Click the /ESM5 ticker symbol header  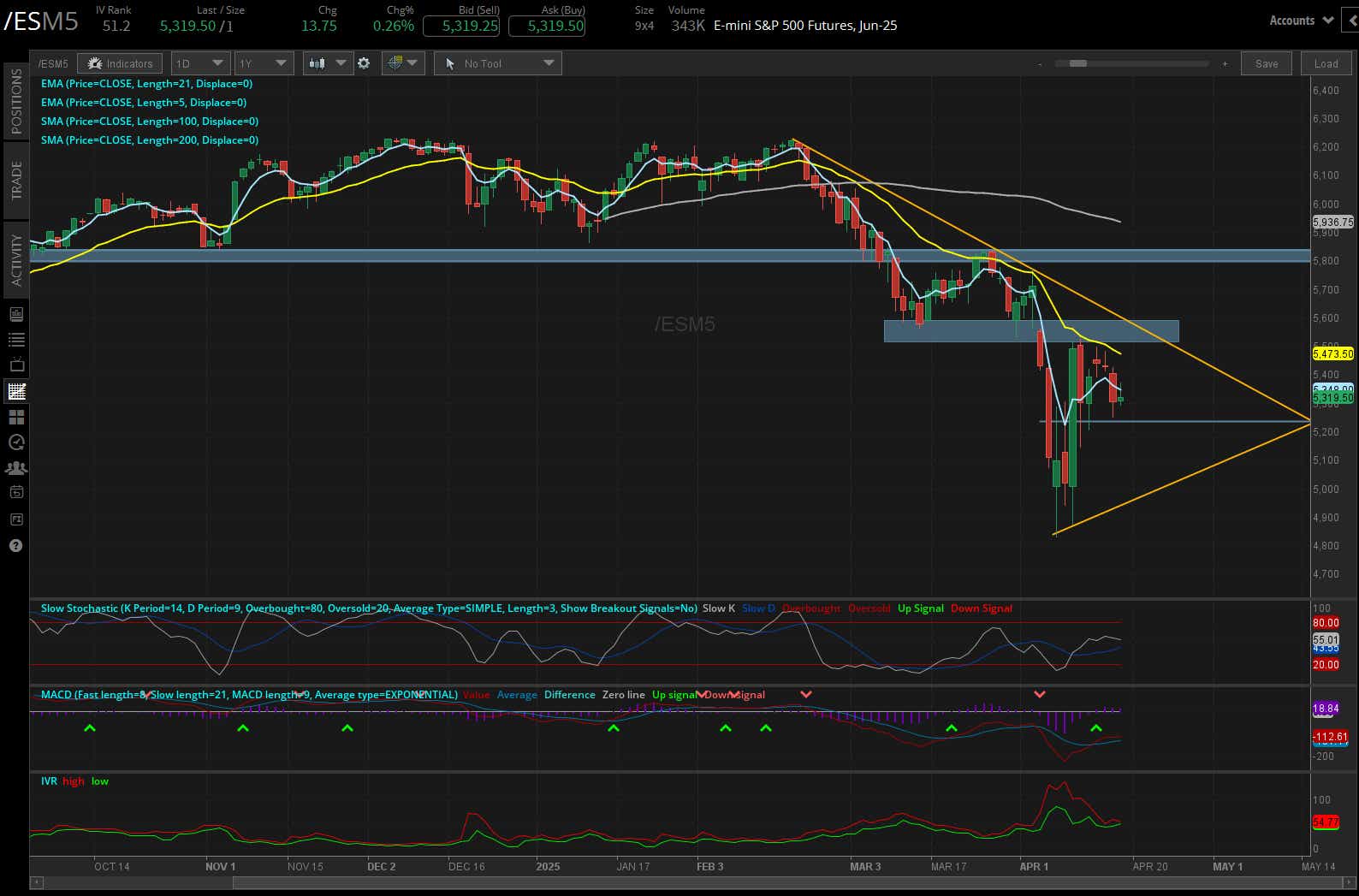pos(41,21)
